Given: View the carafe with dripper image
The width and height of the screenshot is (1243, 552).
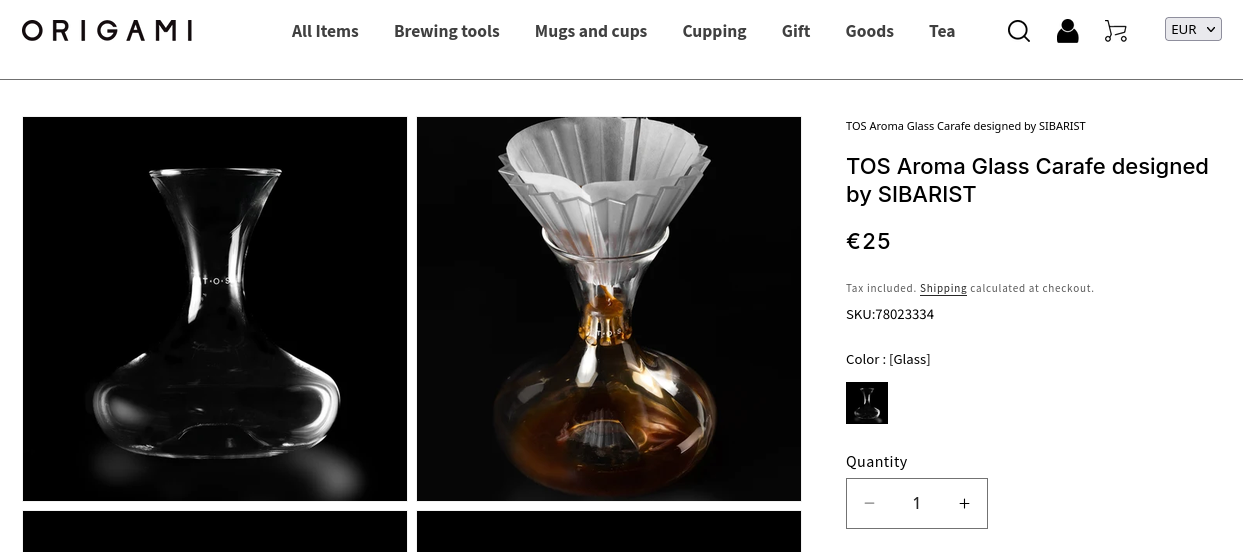Looking at the screenshot, I should pos(609,309).
